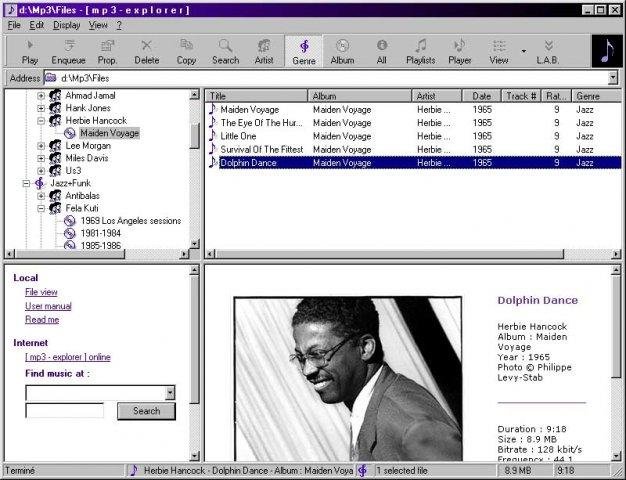Open the Player toolbar icon

(460, 45)
